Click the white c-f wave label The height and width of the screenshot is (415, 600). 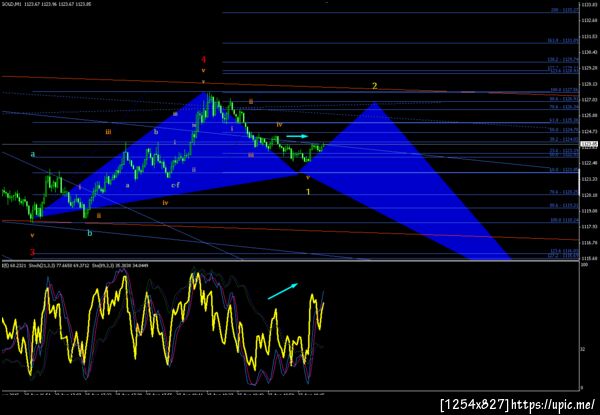click(175, 186)
